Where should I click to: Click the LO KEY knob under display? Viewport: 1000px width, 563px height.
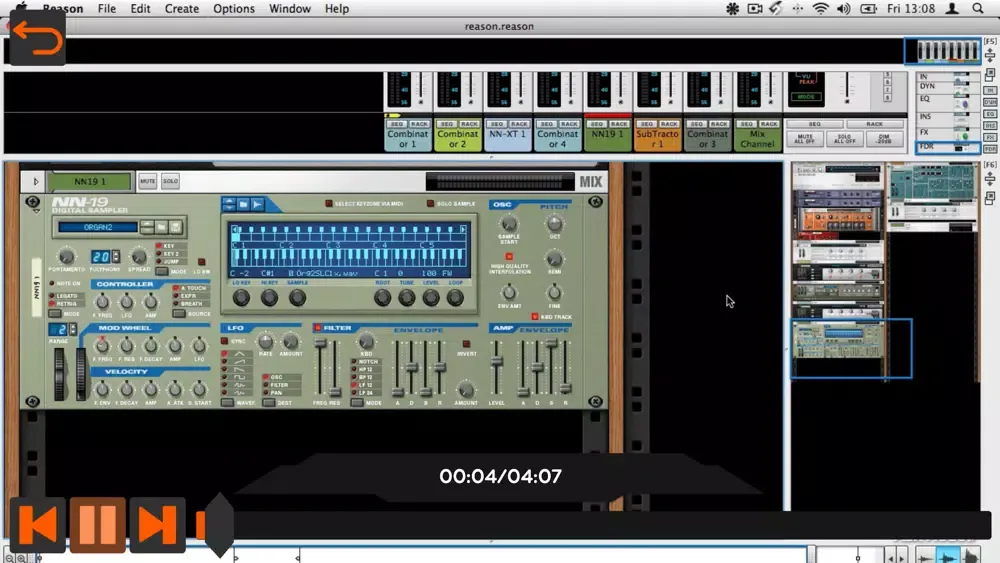[241, 297]
